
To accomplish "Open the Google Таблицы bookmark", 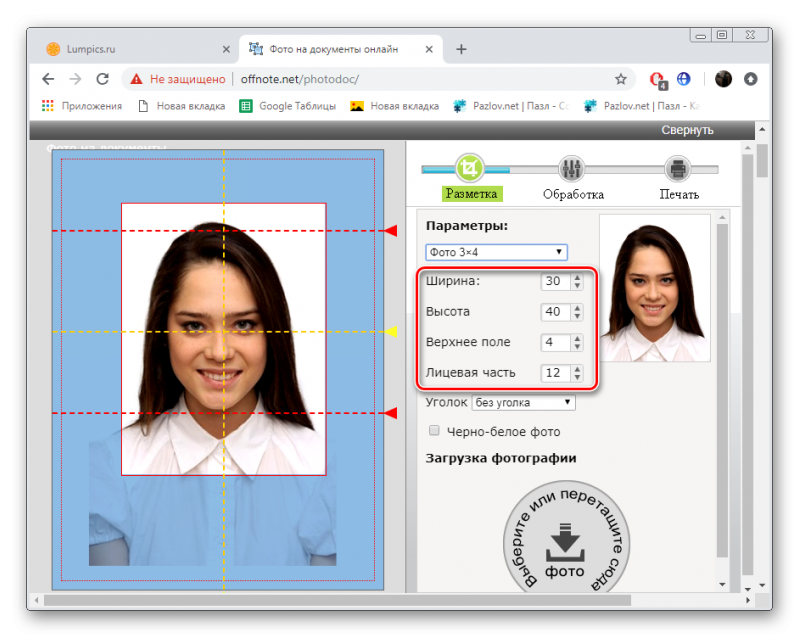I will click(288, 106).
